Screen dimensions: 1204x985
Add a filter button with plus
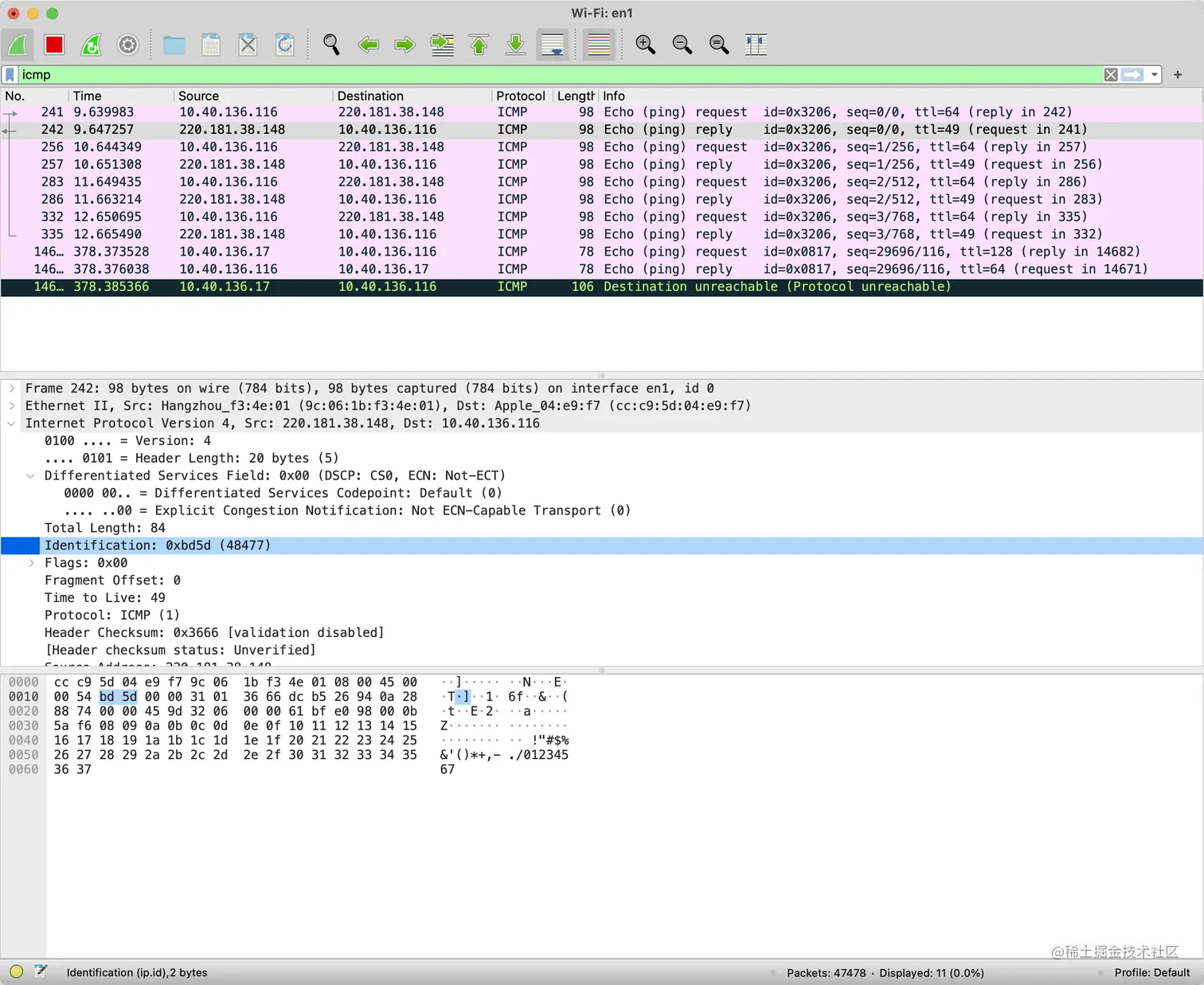[x=1178, y=75]
